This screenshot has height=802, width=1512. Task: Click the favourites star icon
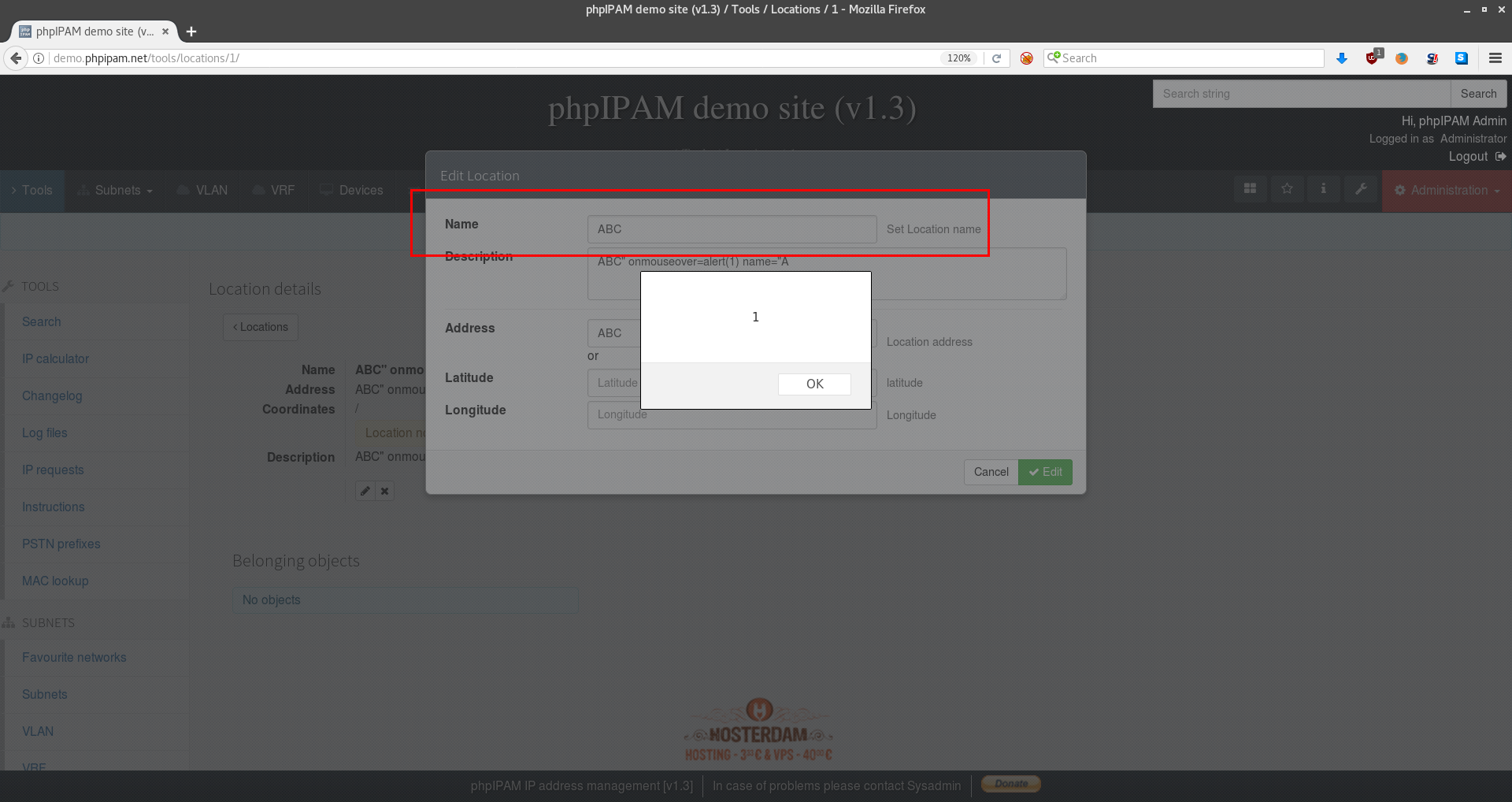1287,188
